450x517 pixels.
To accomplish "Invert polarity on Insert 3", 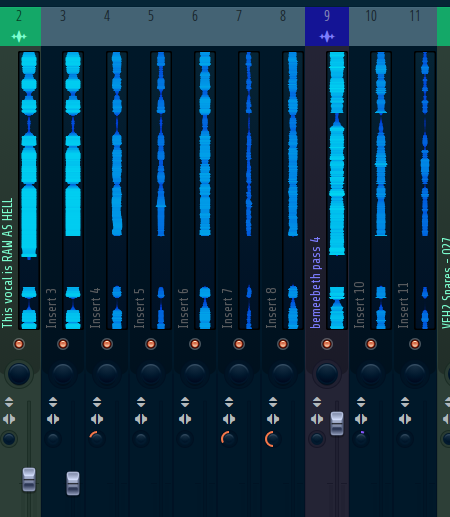I will pos(53,402).
